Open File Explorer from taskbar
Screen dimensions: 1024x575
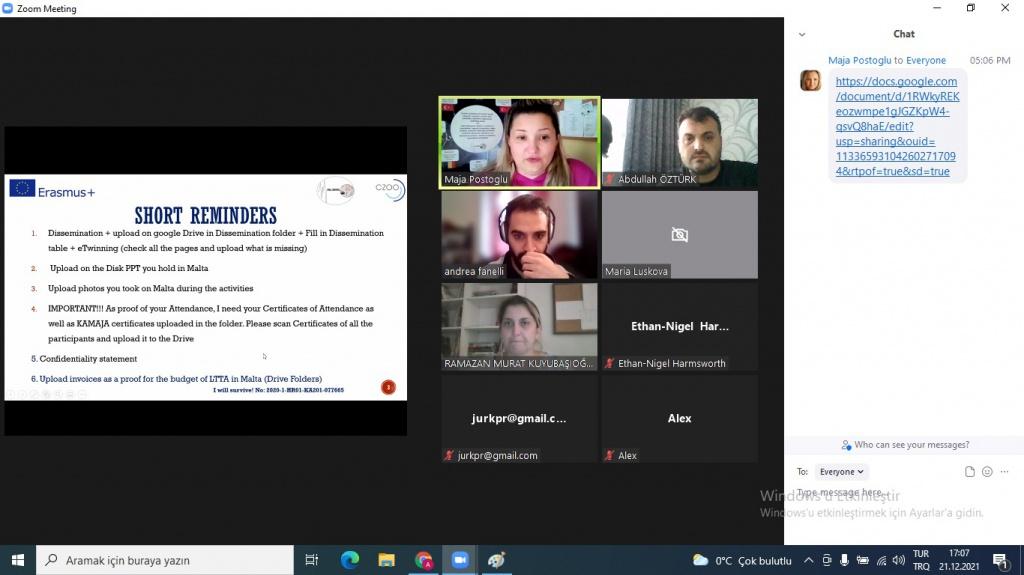(387, 560)
